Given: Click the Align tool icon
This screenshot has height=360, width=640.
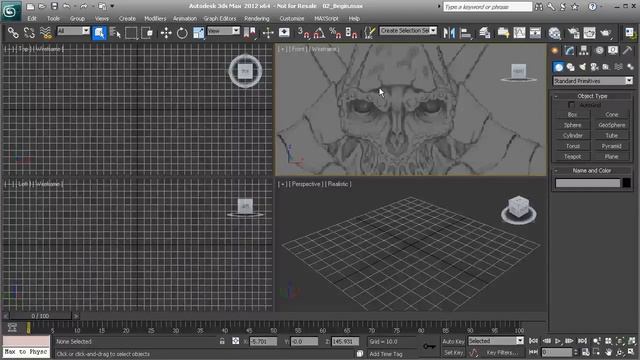Looking at the screenshot, I should click(465, 33).
